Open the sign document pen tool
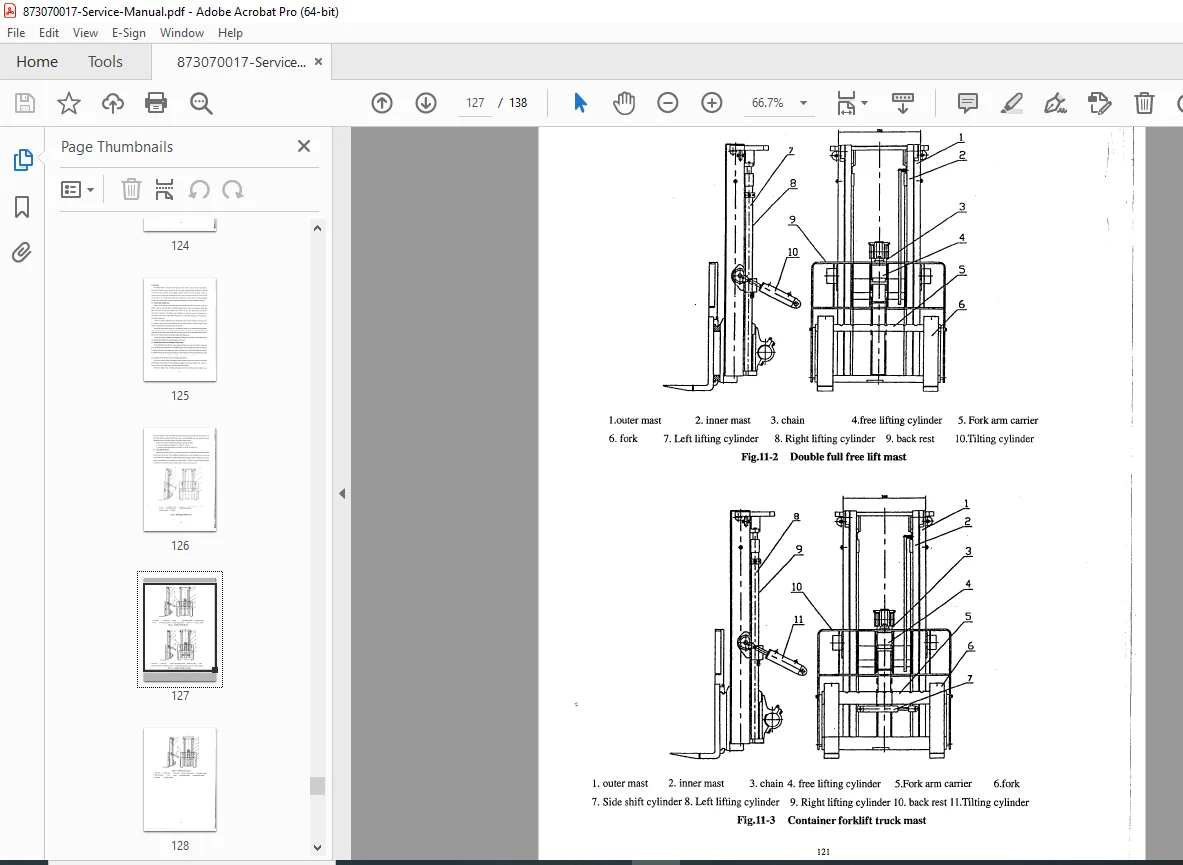 point(1055,103)
